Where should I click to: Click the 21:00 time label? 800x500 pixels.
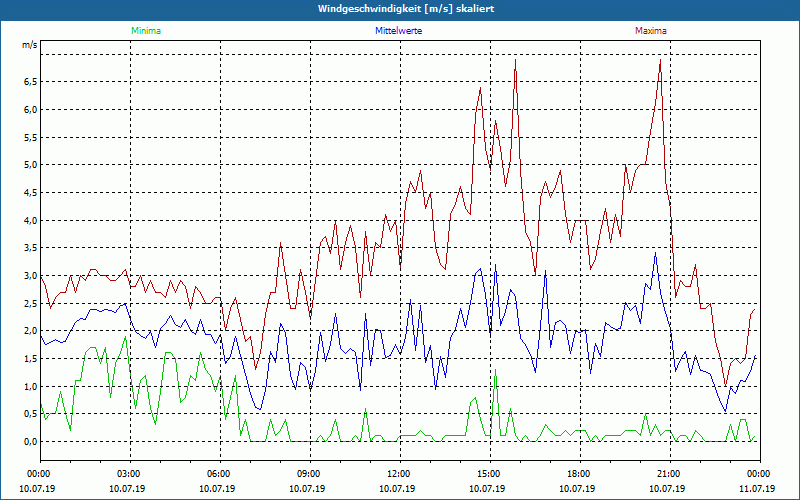(x=669, y=474)
